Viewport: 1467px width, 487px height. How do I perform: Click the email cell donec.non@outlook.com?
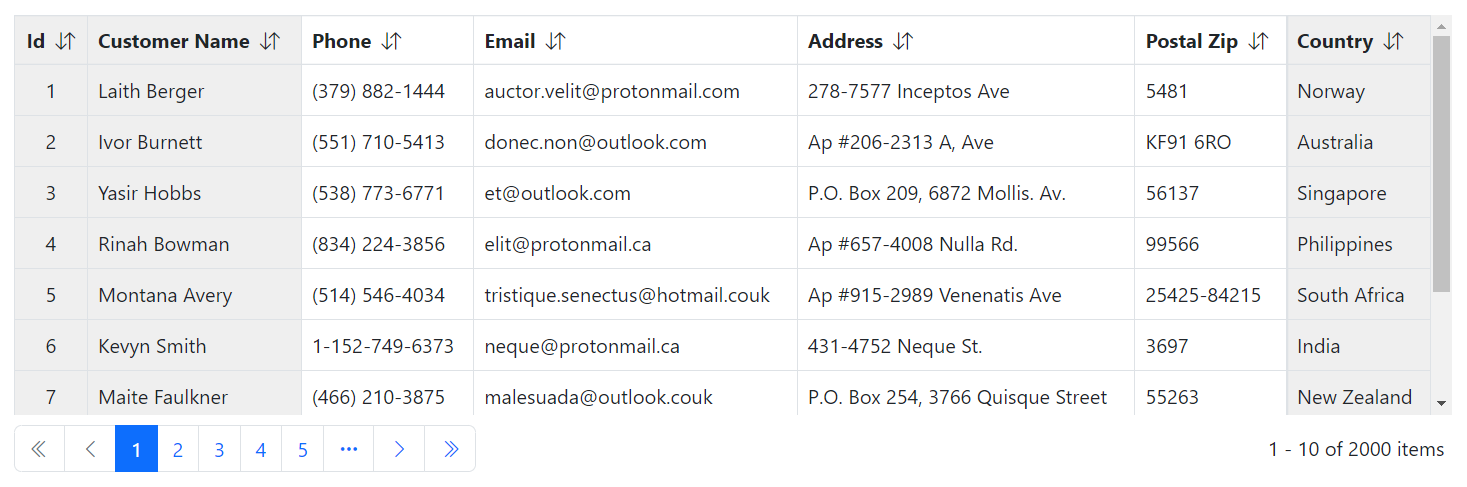595,143
